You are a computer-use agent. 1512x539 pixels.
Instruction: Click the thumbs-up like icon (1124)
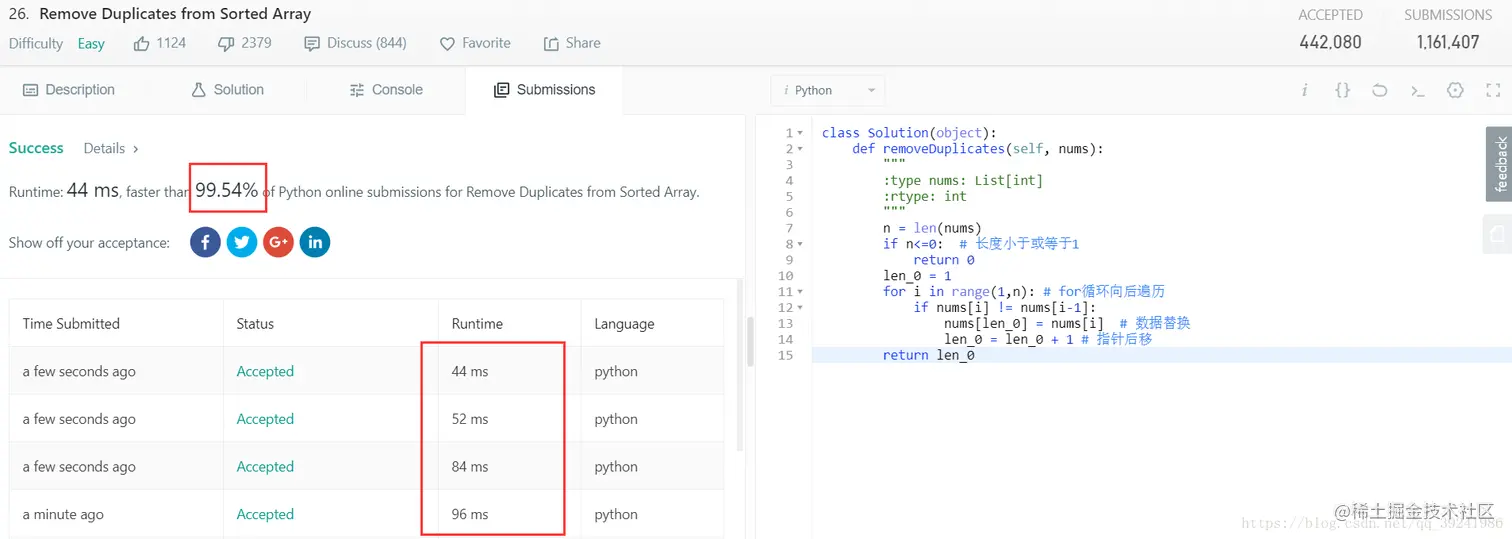141,43
